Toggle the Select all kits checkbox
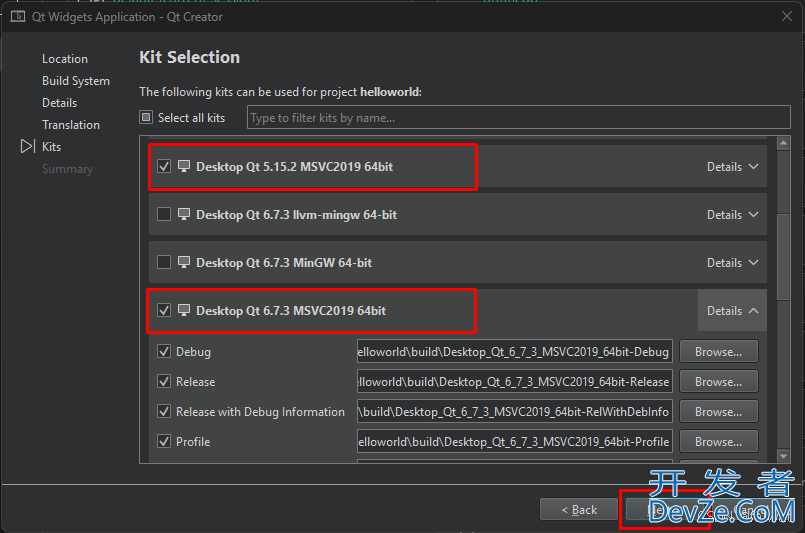This screenshot has height=533, width=805. 146,118
